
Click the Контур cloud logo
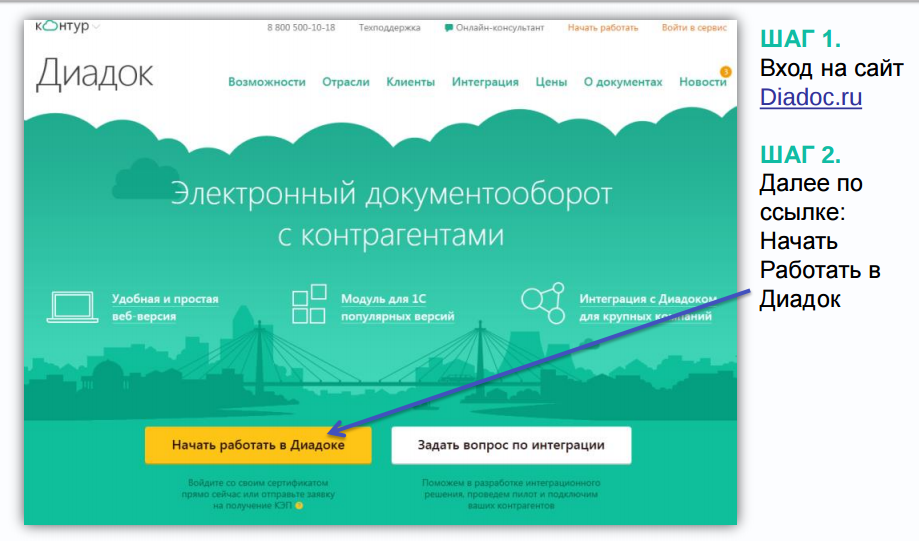tap(63, 26)
